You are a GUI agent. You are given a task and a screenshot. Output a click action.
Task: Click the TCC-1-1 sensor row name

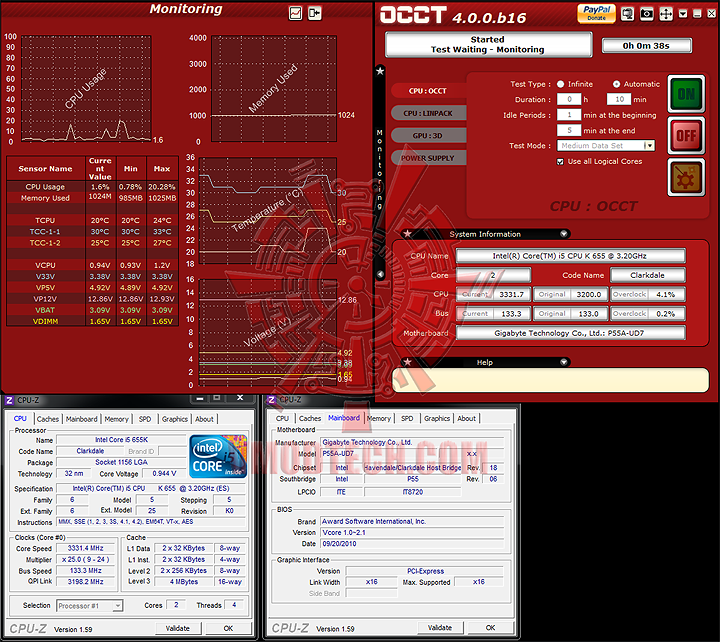pyautogui.click(x=45, y=232)
